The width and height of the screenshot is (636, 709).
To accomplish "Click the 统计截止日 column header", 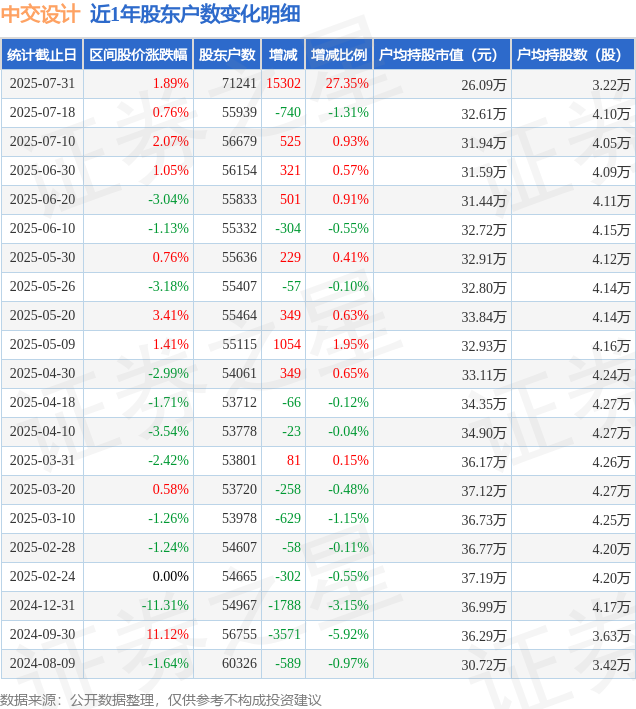I will coord(42,55).
